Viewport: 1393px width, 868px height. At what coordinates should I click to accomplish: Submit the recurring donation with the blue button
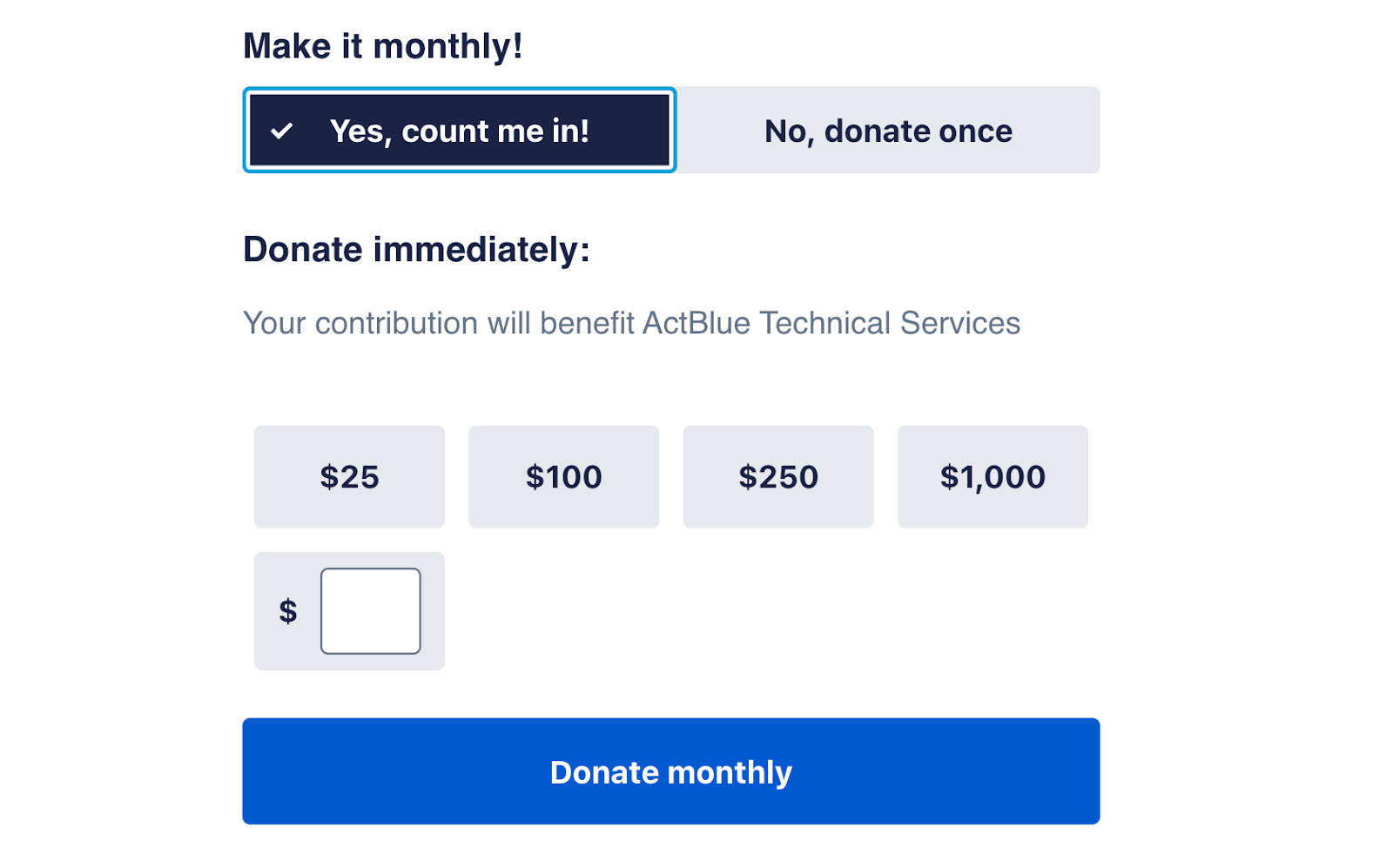670,771
